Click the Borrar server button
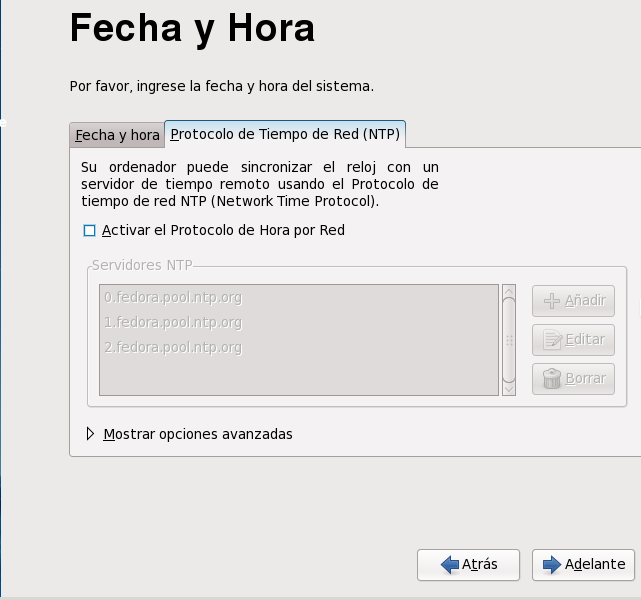 pyautogui.click(x=573, y=379)
